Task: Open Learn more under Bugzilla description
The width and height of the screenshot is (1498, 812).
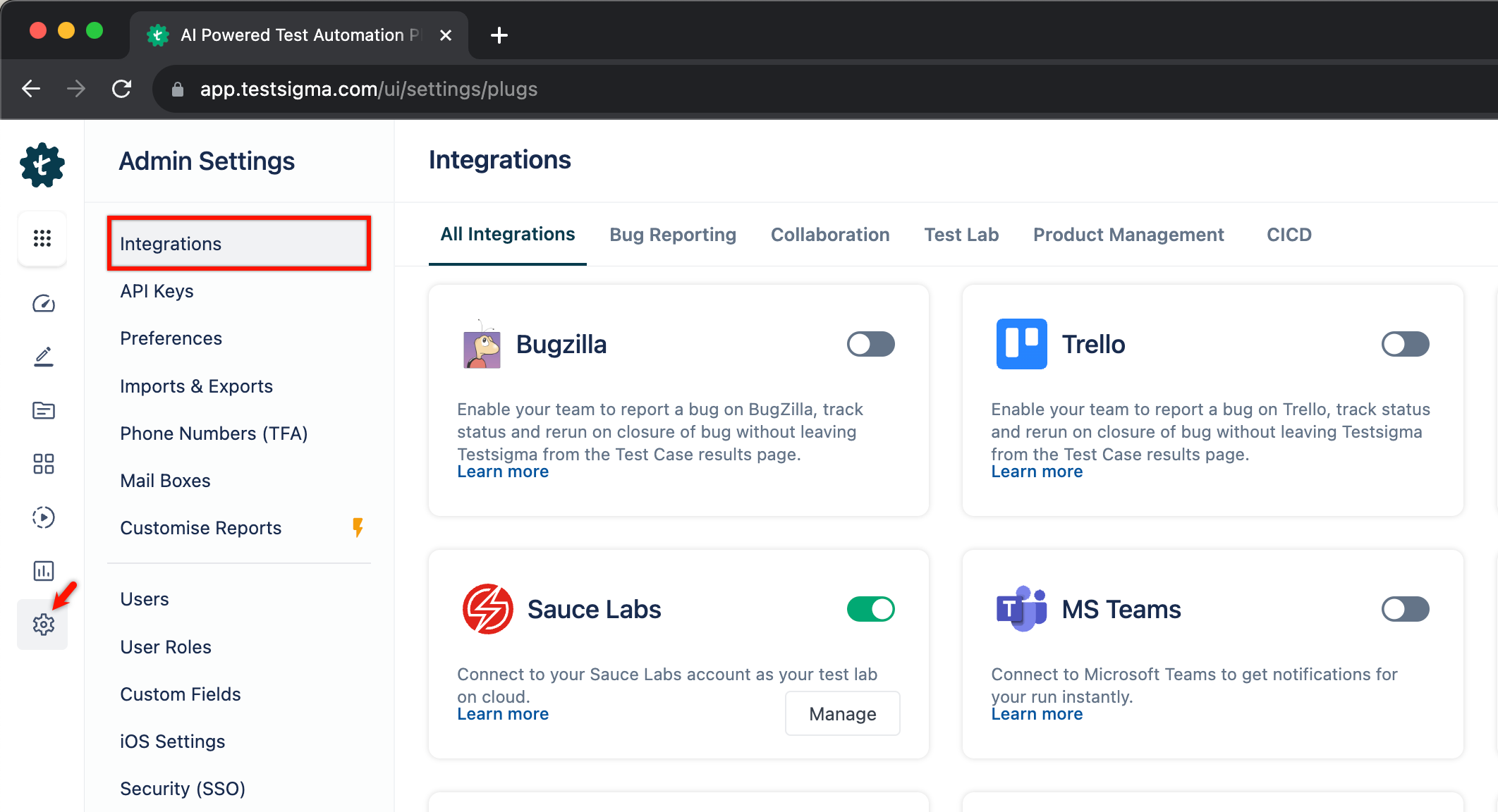Action: 502,471
